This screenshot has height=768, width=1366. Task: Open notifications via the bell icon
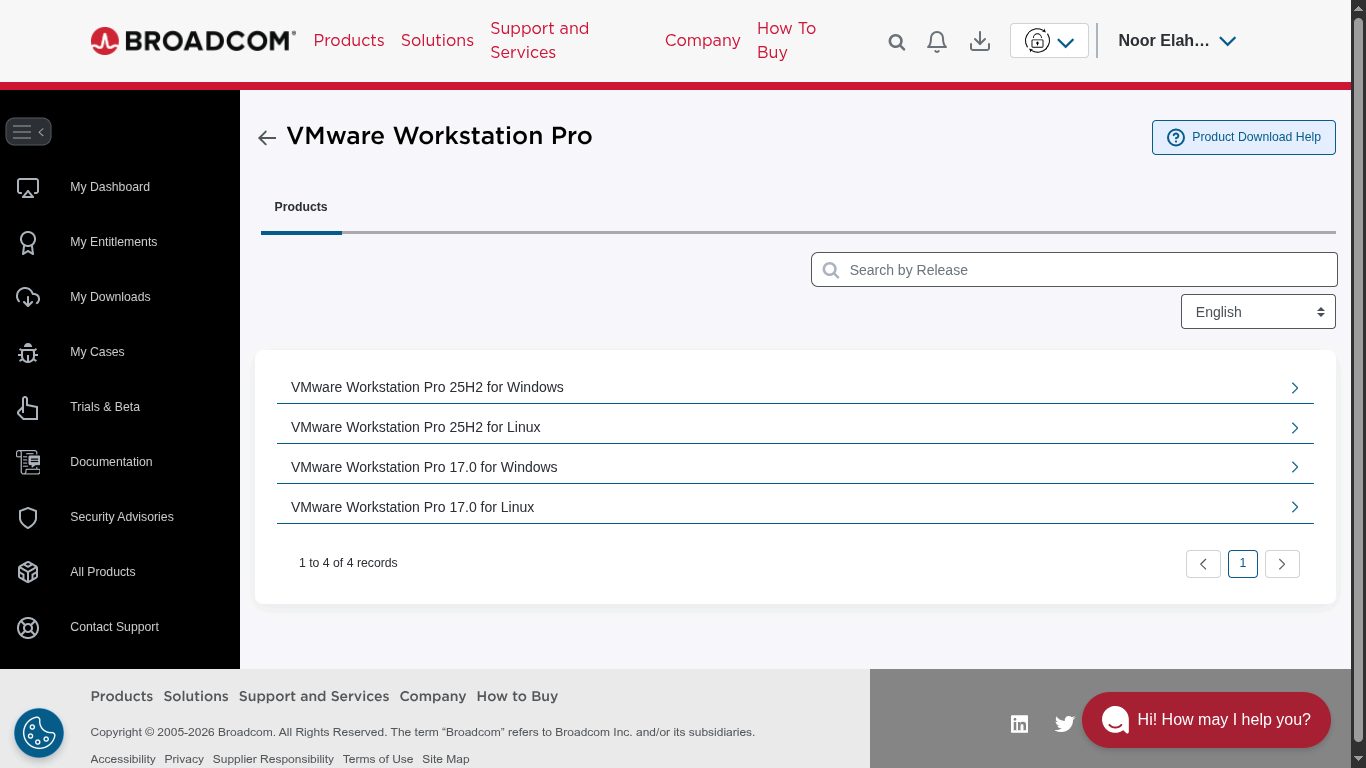(x=937, y=41)
